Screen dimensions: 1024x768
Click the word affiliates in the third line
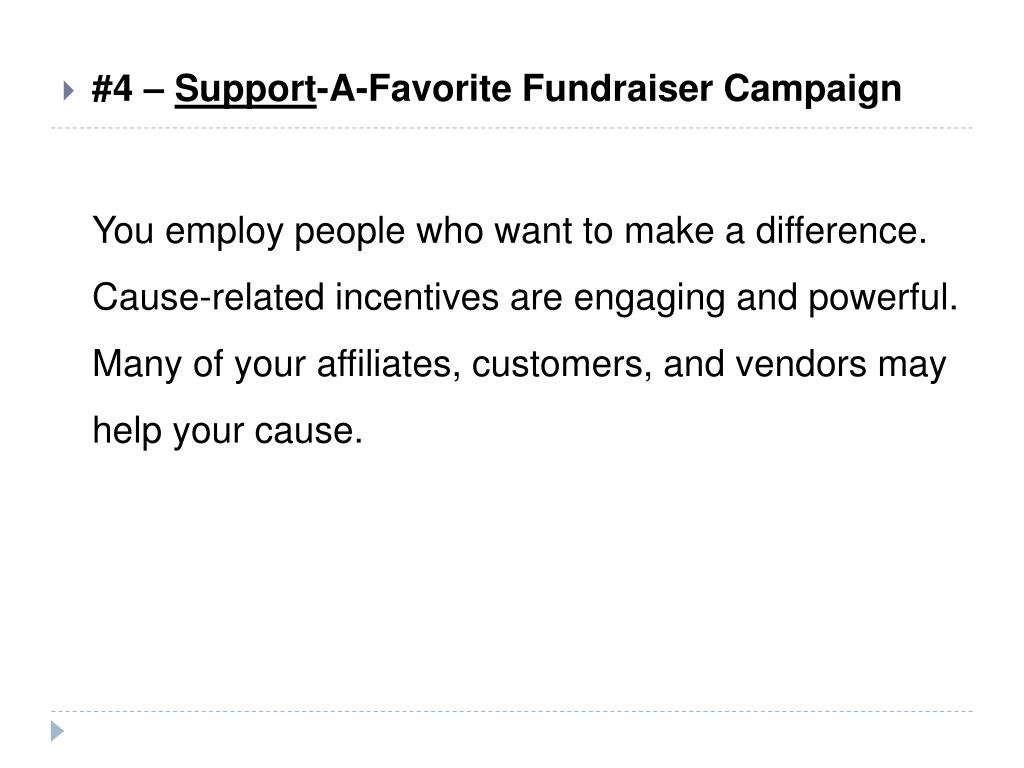tap(384, 364)
